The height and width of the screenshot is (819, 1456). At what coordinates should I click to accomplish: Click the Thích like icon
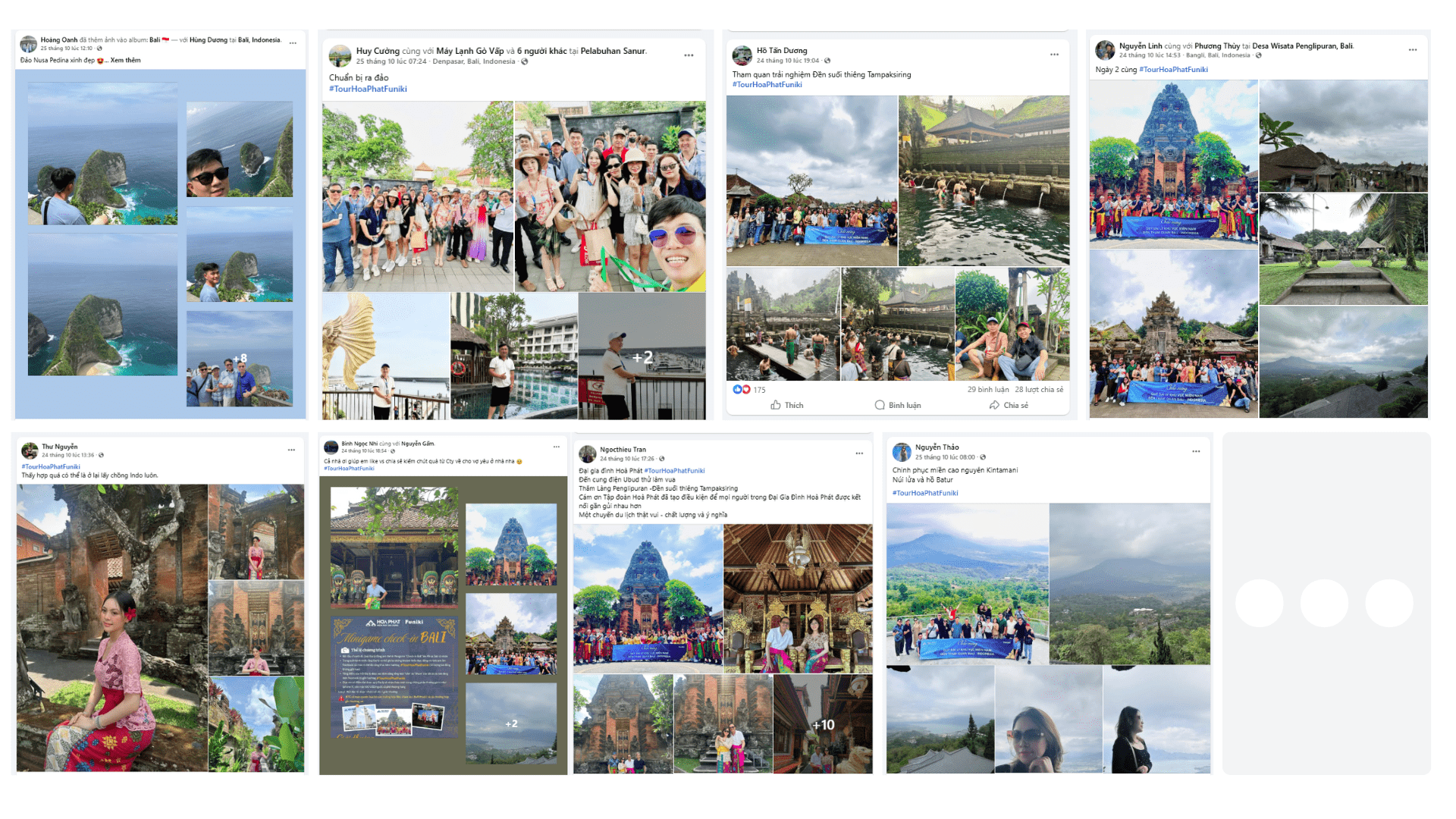tap(776, 405)
